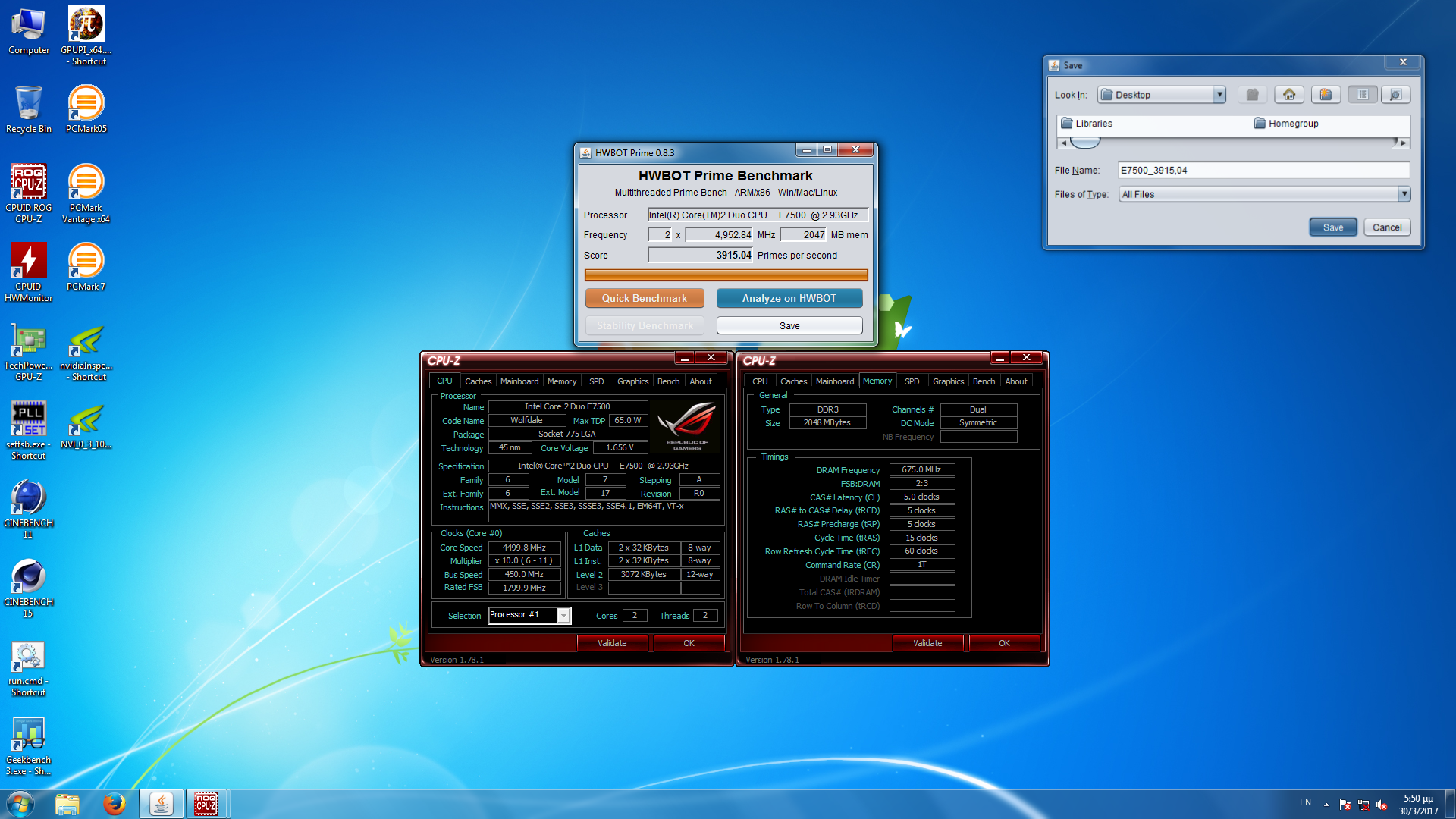Launch Firefox from the taskbar
This screenshot has height=819, width=1456.
115,804
